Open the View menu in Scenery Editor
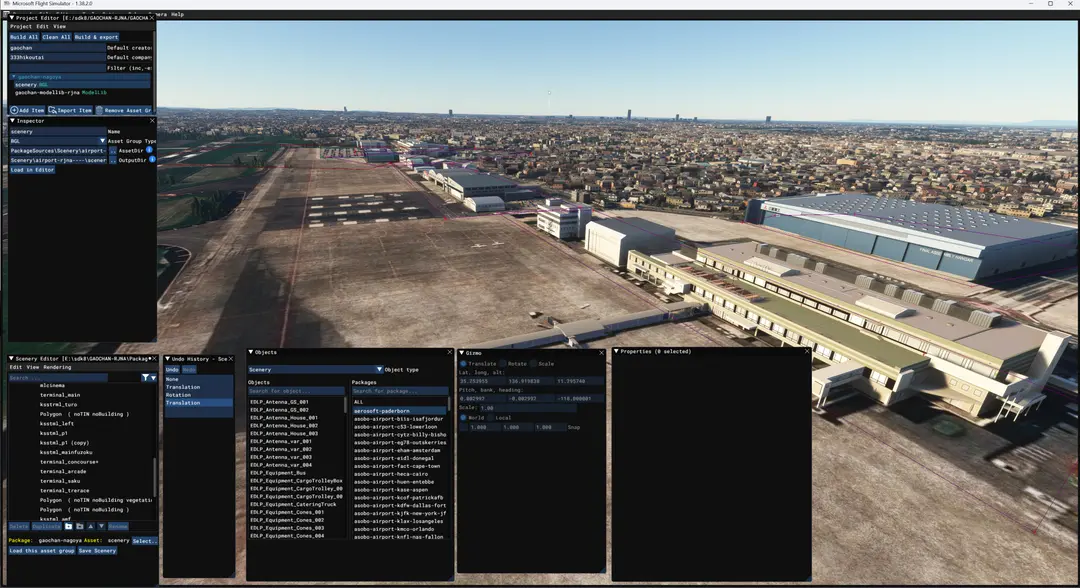The image size is (1080, 588). tap(32, 367)
